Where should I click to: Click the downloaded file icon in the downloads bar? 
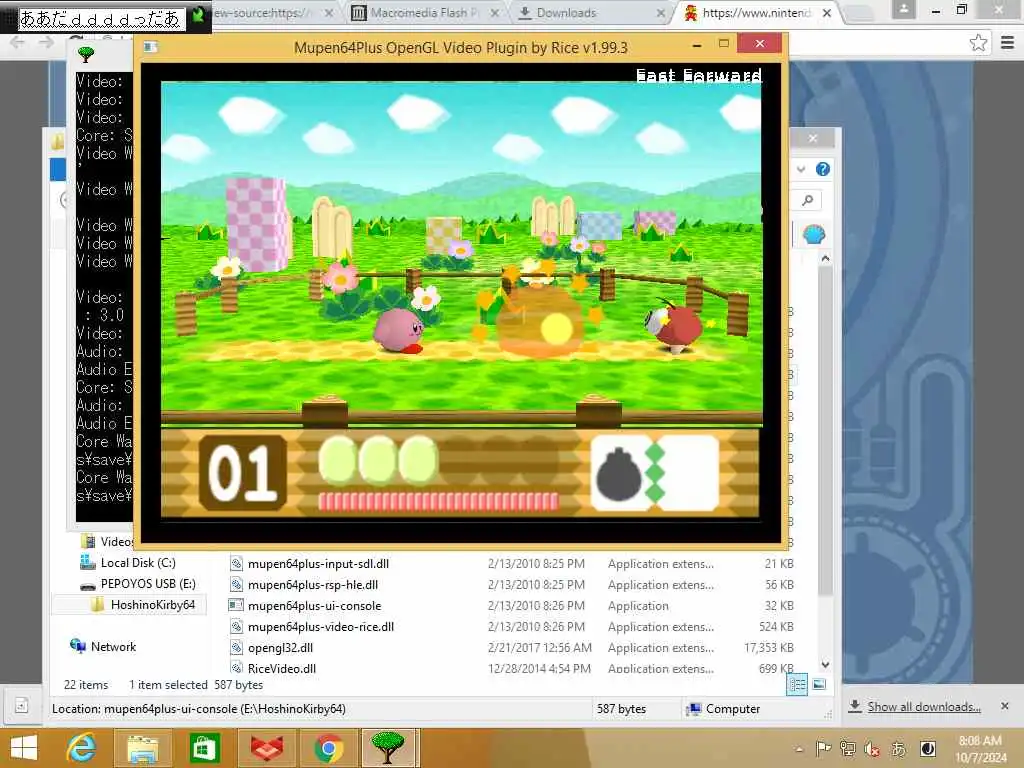[22, 706]
